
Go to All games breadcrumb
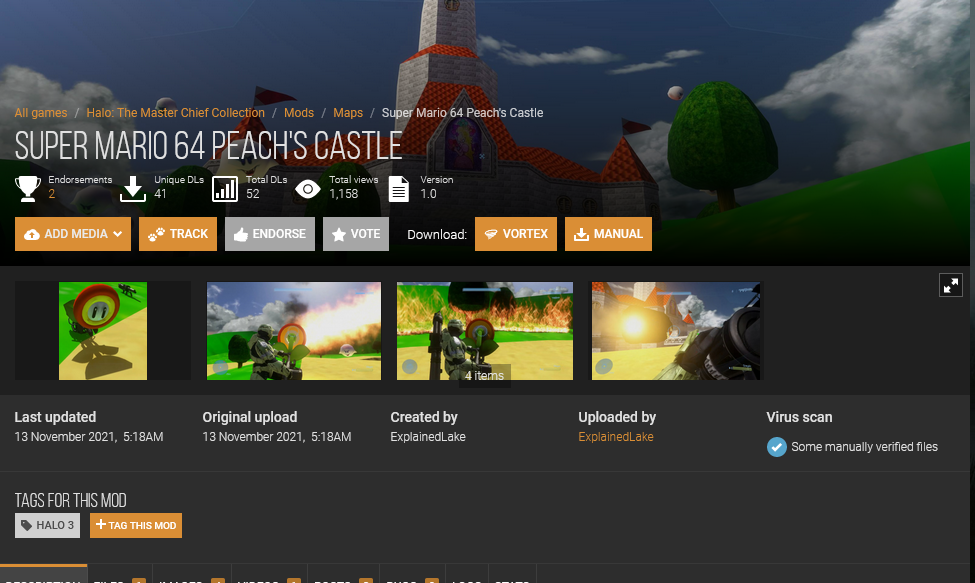pos(41,112)
